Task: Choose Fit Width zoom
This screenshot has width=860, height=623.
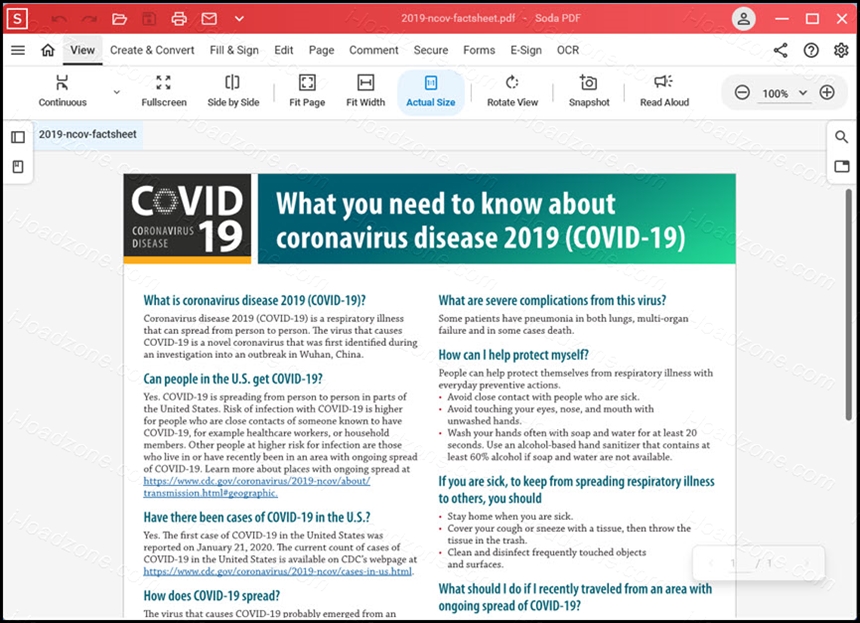Action: click(365, 92)
